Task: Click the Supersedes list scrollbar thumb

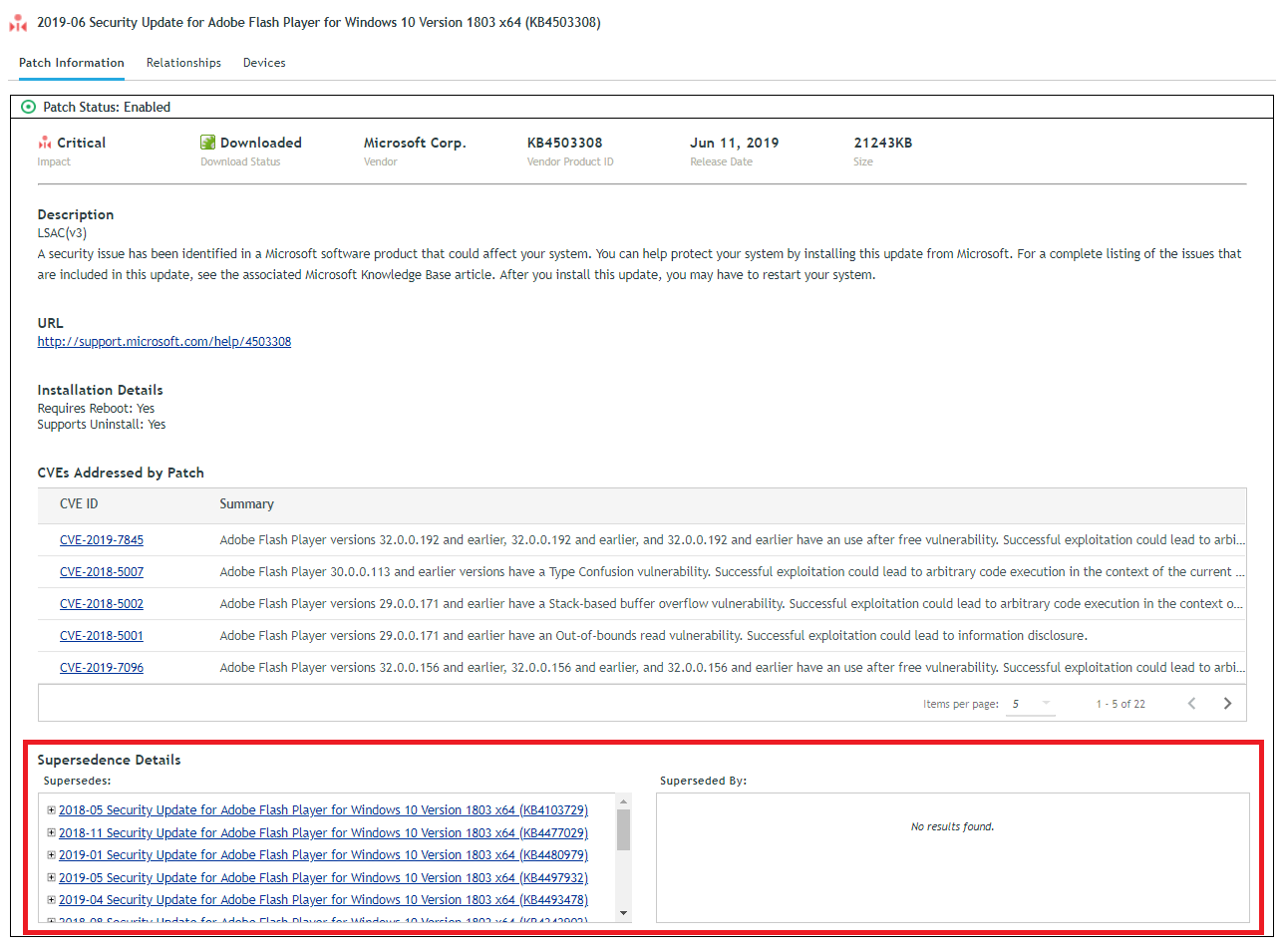Action: (x=623, y=829)
